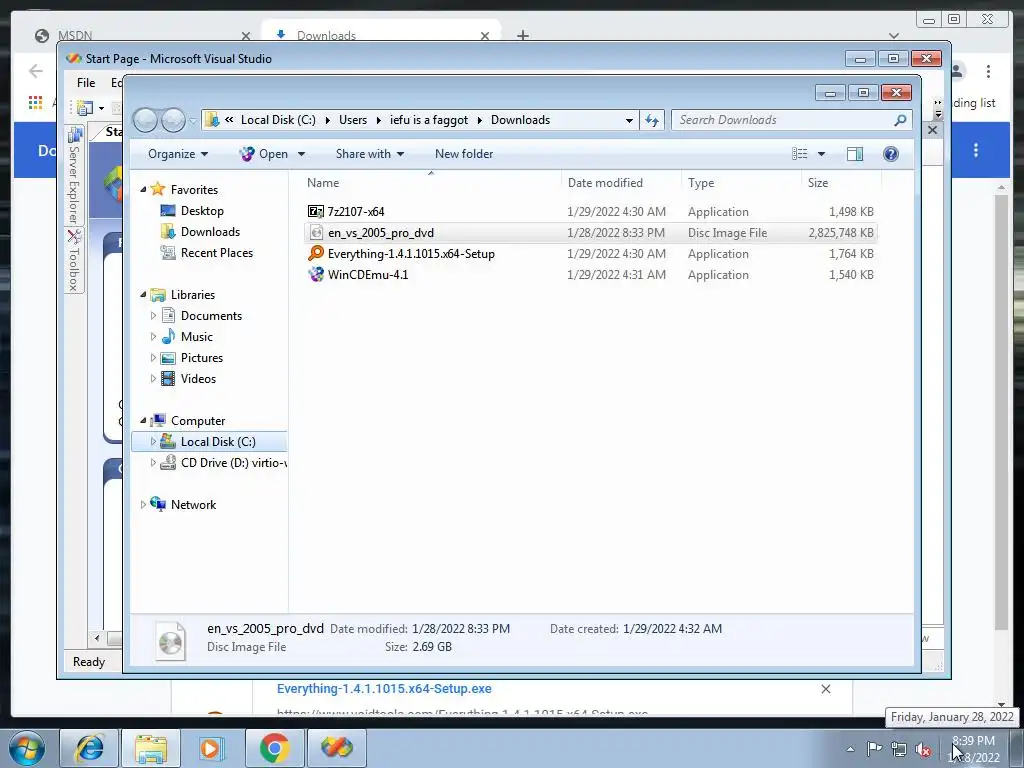This screenshot has width=1024, height=768.
Task: Click the Explorer back button
Action: click(146, 120)
